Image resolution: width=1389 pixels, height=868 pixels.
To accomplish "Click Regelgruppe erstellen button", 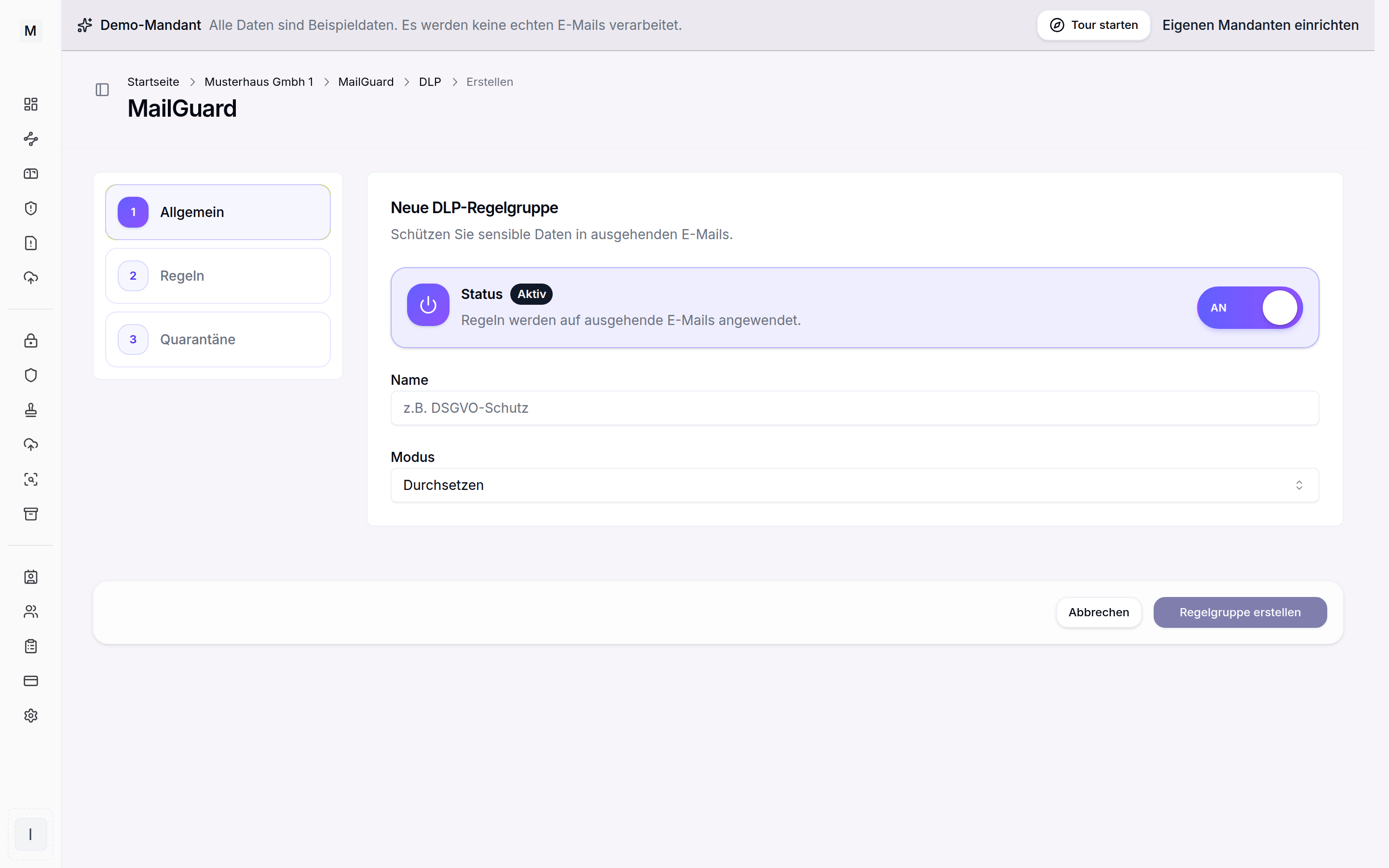I will pos(1240,612).
